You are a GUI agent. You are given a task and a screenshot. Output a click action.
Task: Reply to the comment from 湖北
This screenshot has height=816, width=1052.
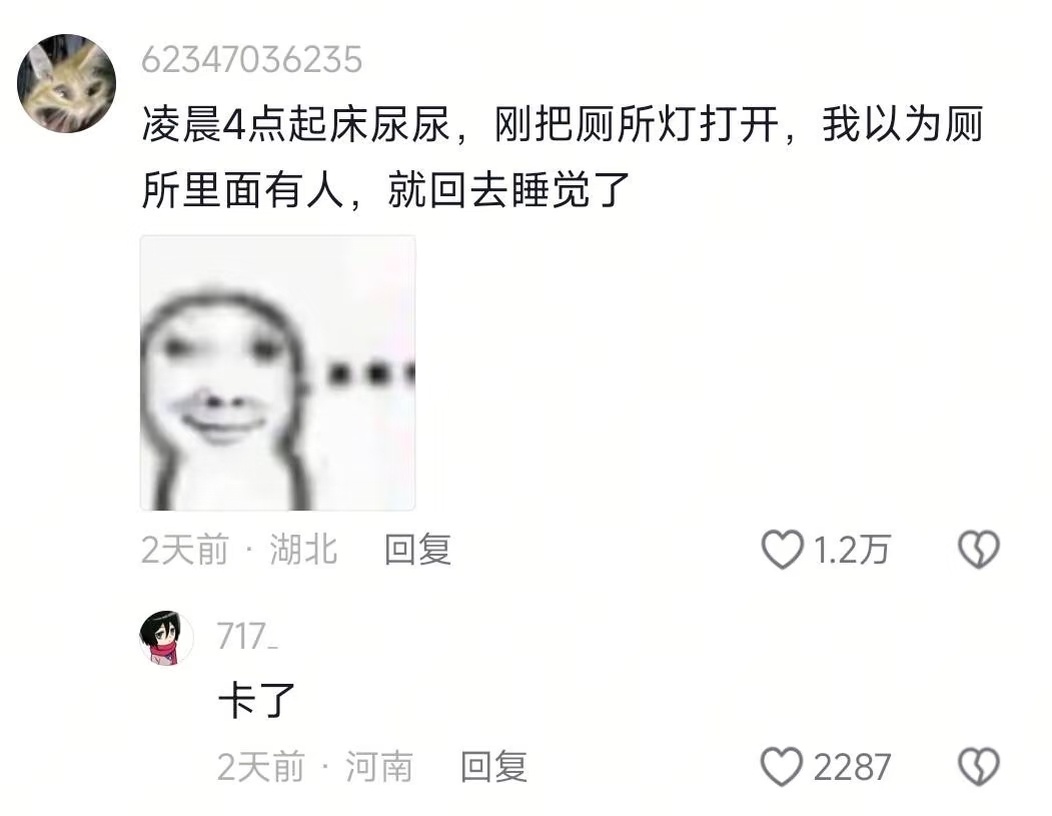click(x=417, y=550)
